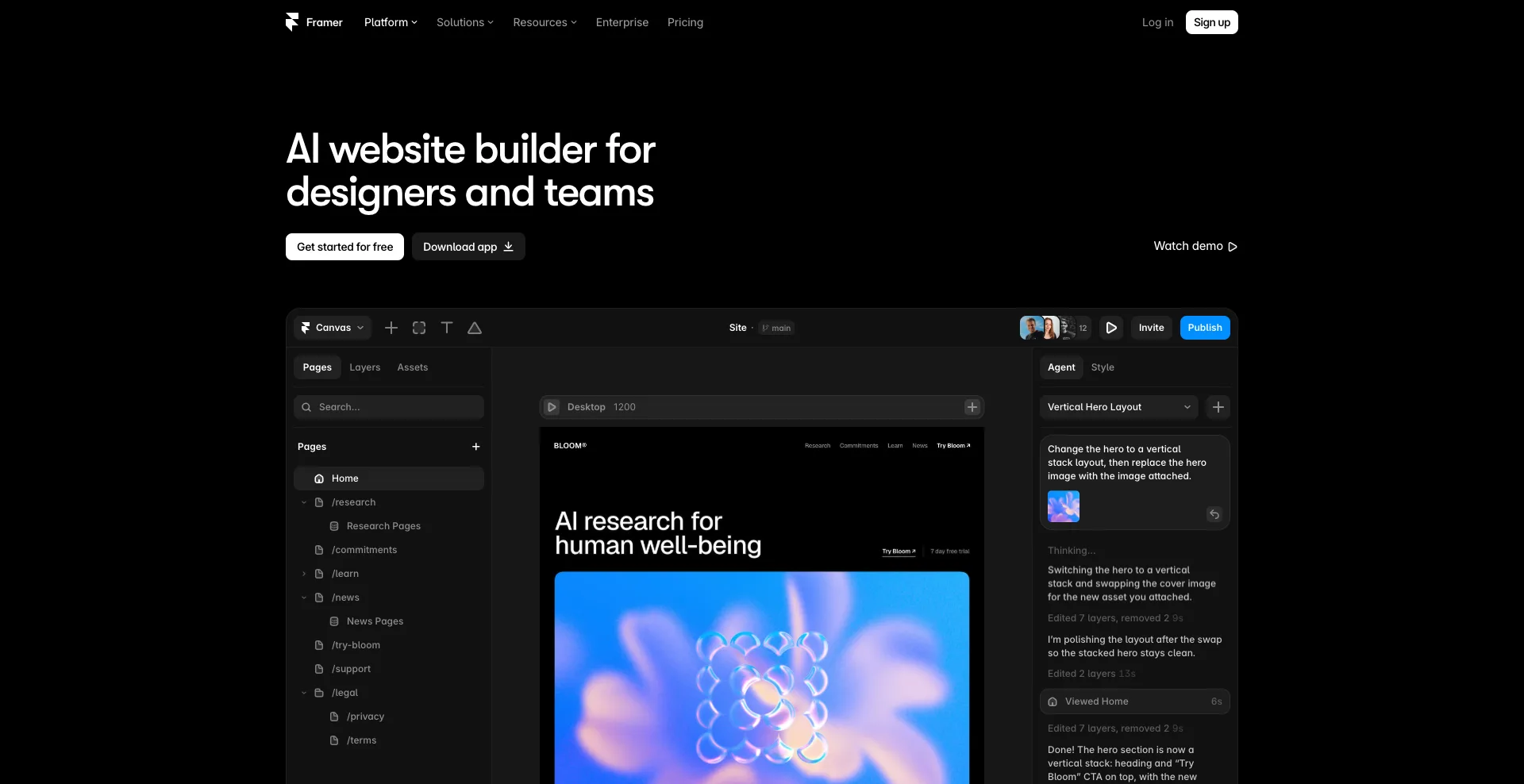Select Research Pages collection
The height and width of the screenshot is (784, 1524).
383,526
